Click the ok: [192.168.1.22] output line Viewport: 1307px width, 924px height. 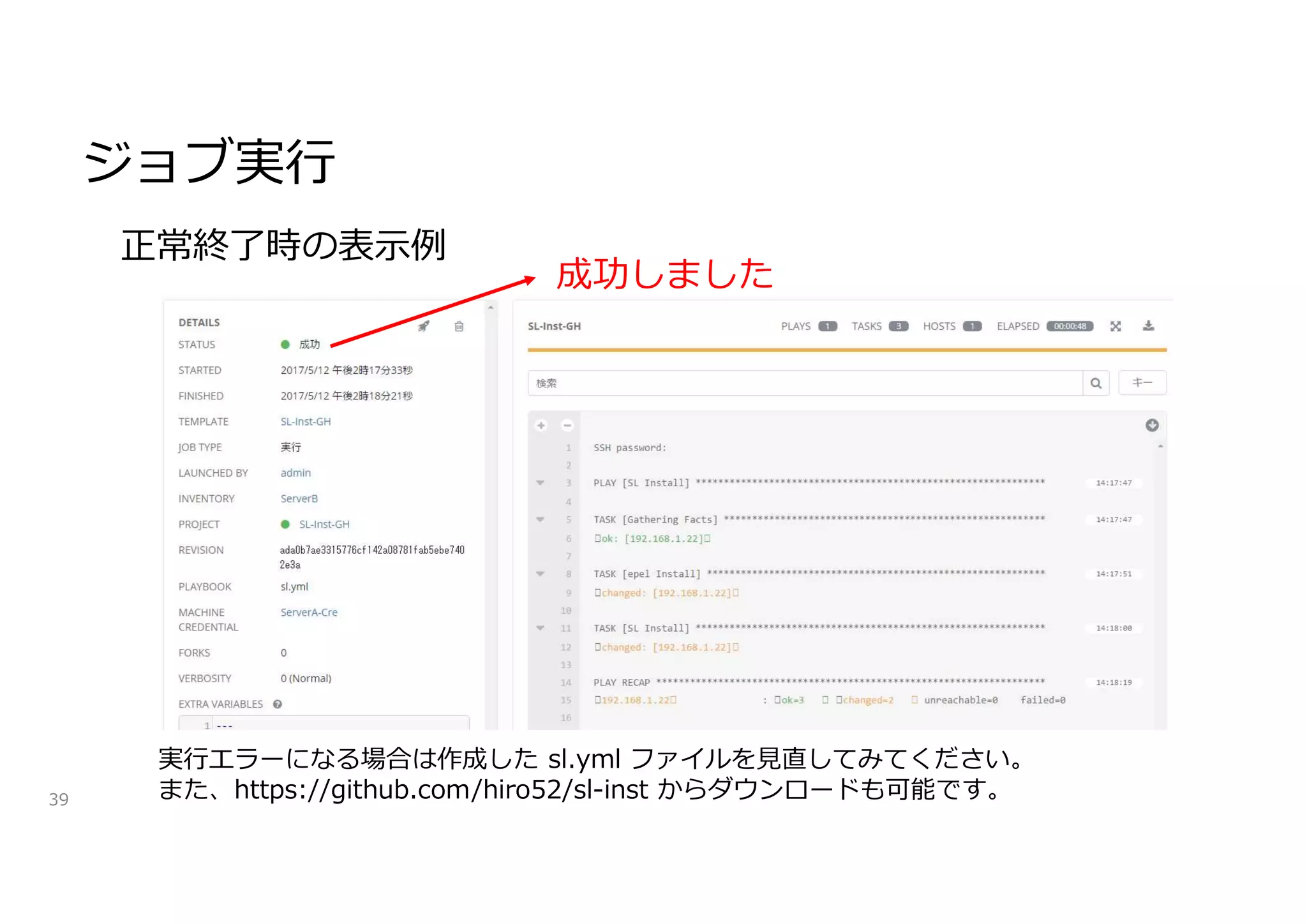point(652,539)
